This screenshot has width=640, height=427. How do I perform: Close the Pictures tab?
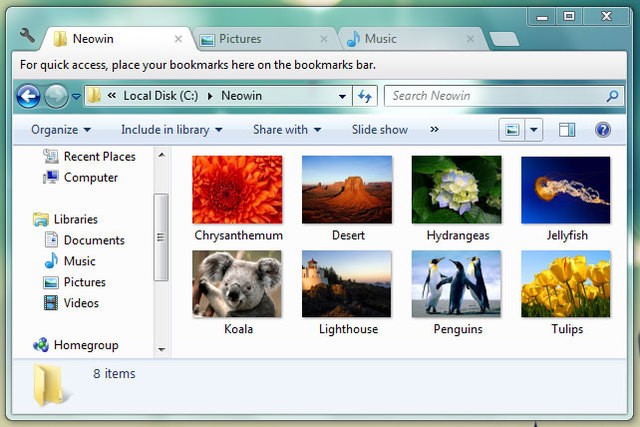[324, 39]
